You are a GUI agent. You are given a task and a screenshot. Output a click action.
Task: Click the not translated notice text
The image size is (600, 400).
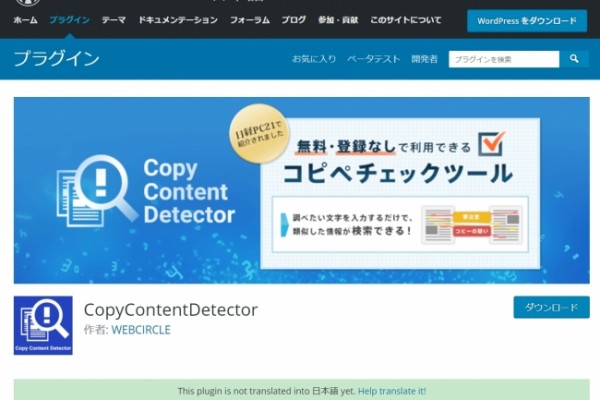(267, 391)
